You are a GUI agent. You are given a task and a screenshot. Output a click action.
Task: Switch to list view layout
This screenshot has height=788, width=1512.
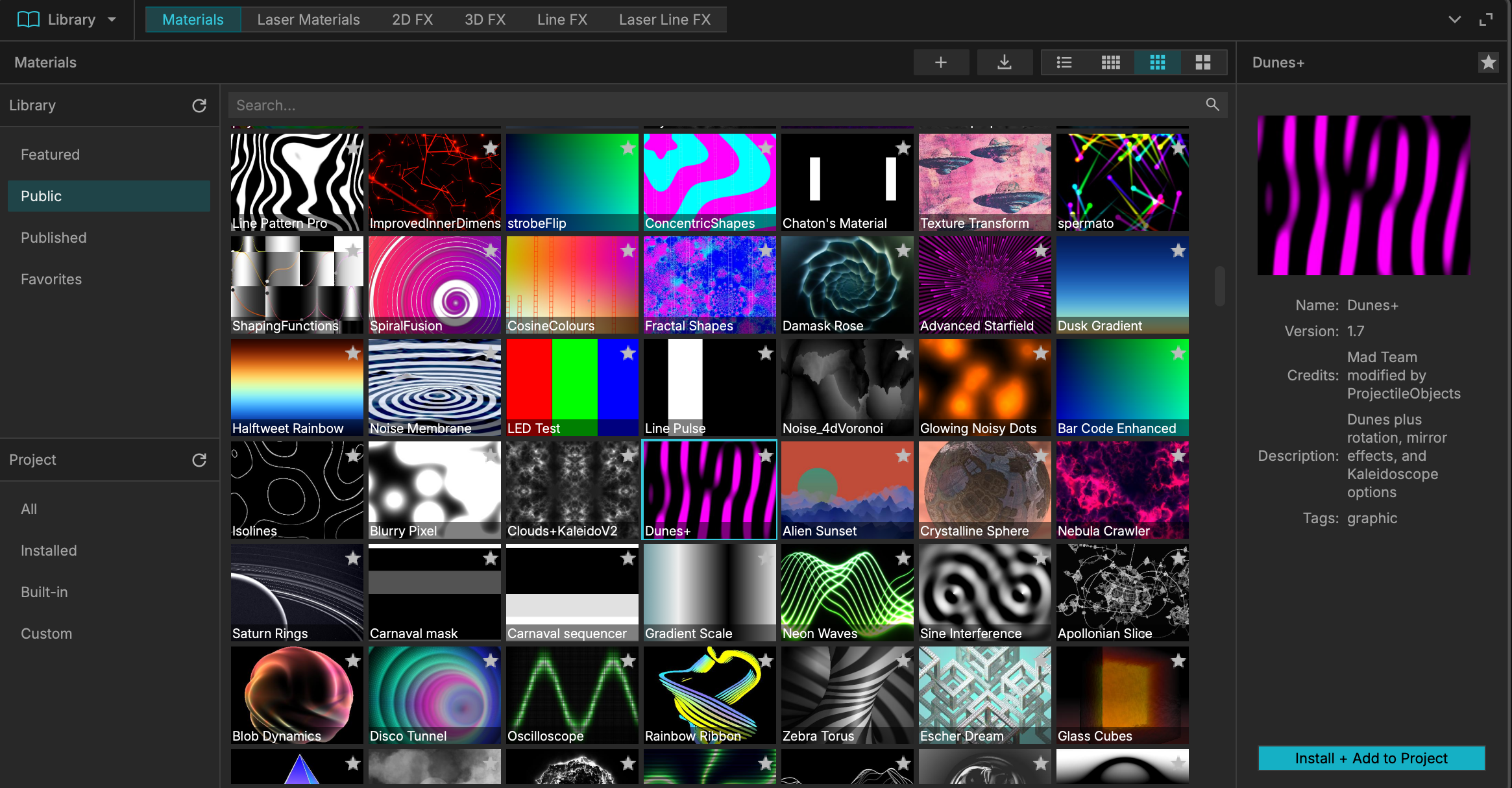[1064, 62]
